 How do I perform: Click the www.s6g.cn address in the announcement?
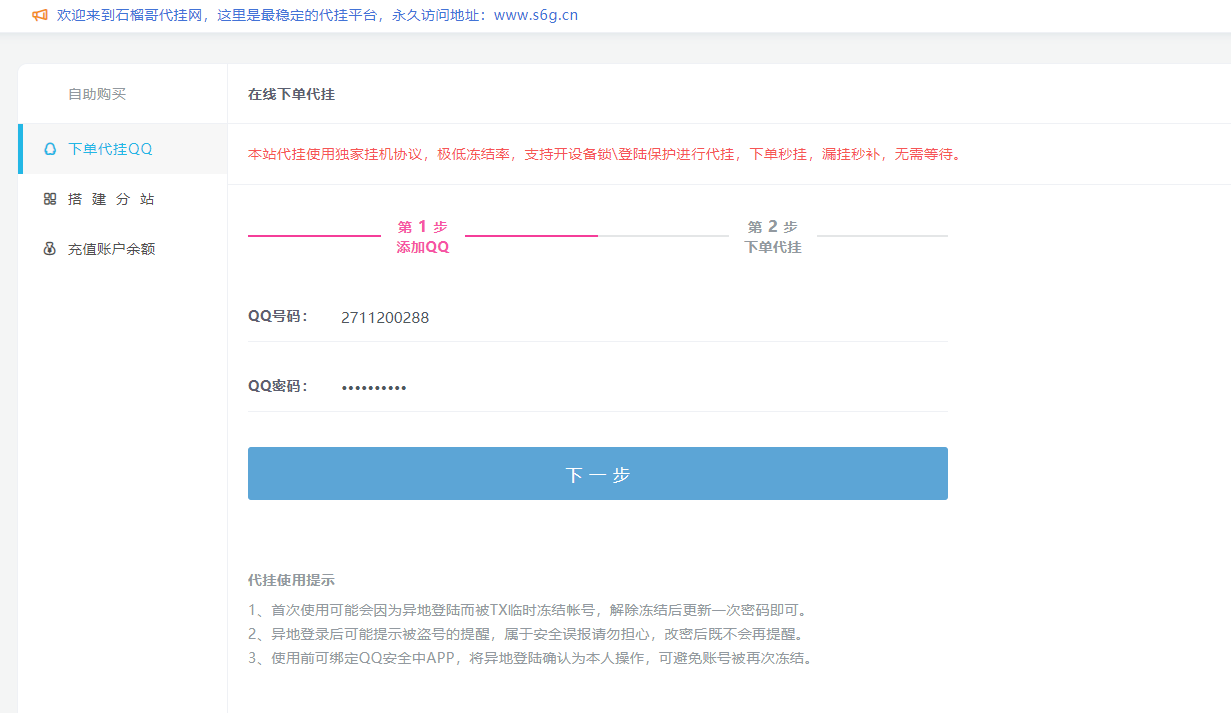(536, 15)
